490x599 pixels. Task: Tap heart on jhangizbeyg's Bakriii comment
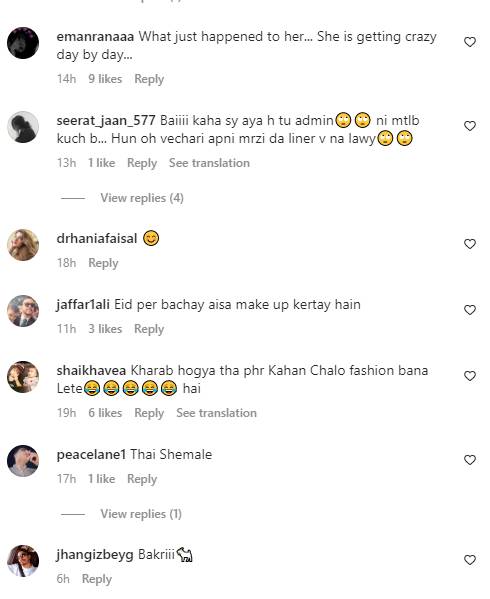pyautogui.click(x=470, y=560)
